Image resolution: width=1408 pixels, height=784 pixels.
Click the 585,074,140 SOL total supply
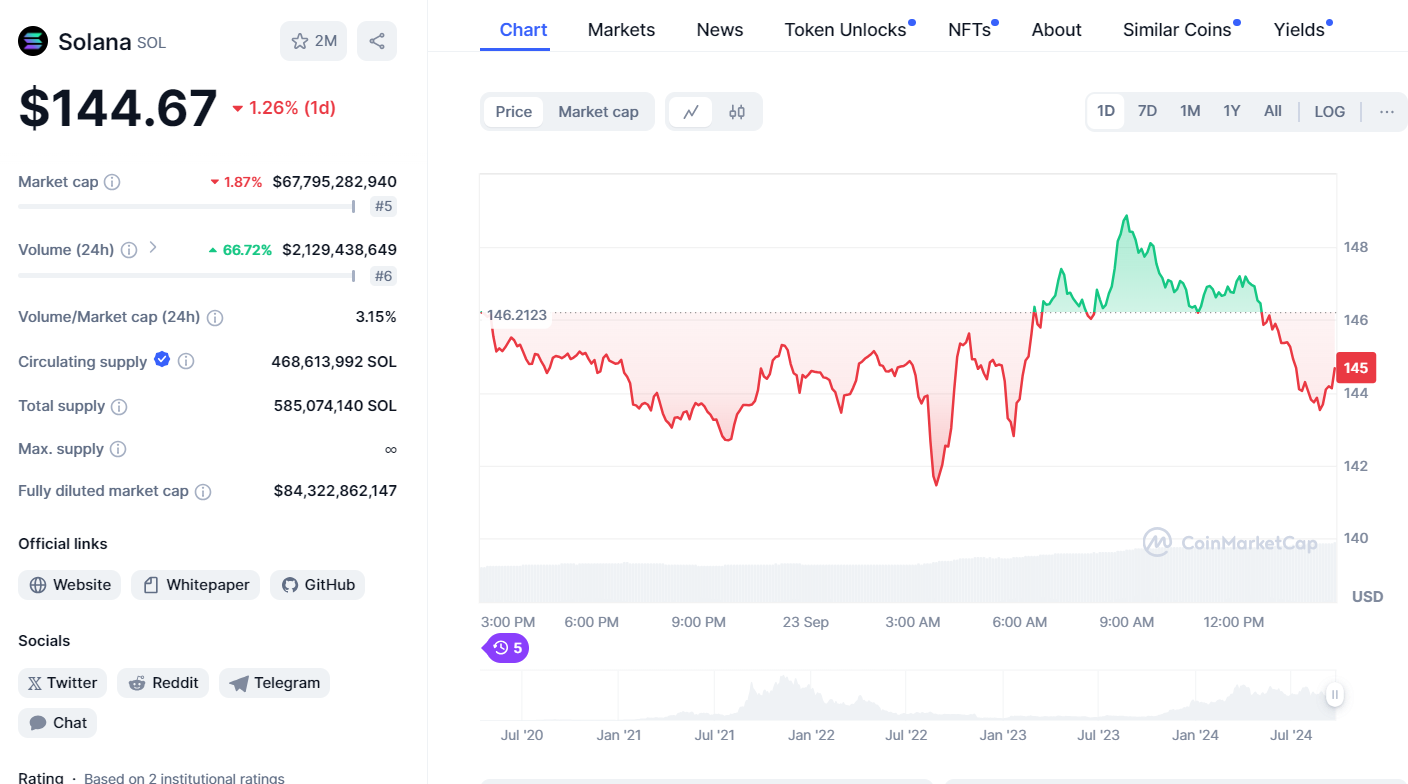(x=335, y=406)
